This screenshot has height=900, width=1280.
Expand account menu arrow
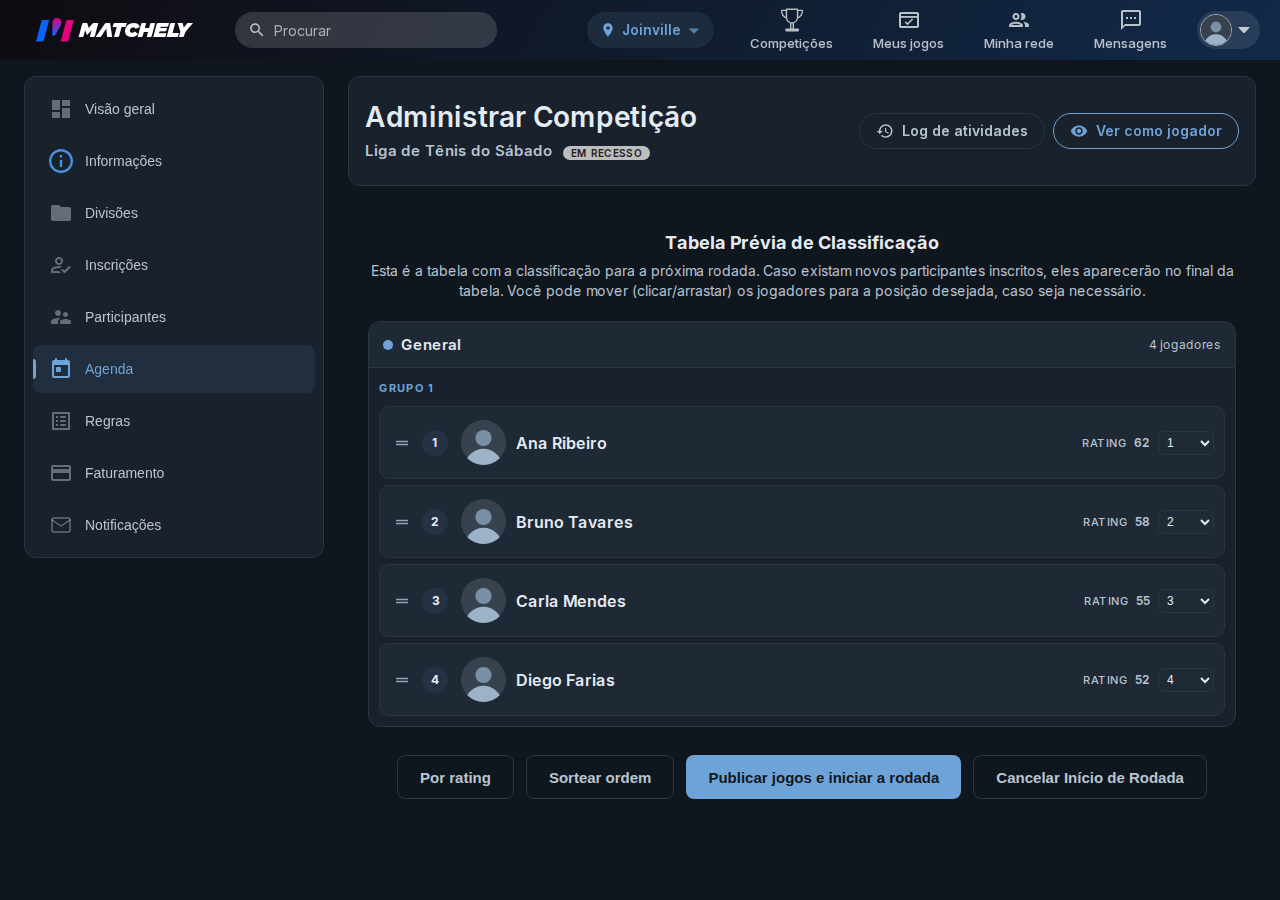1244,30
